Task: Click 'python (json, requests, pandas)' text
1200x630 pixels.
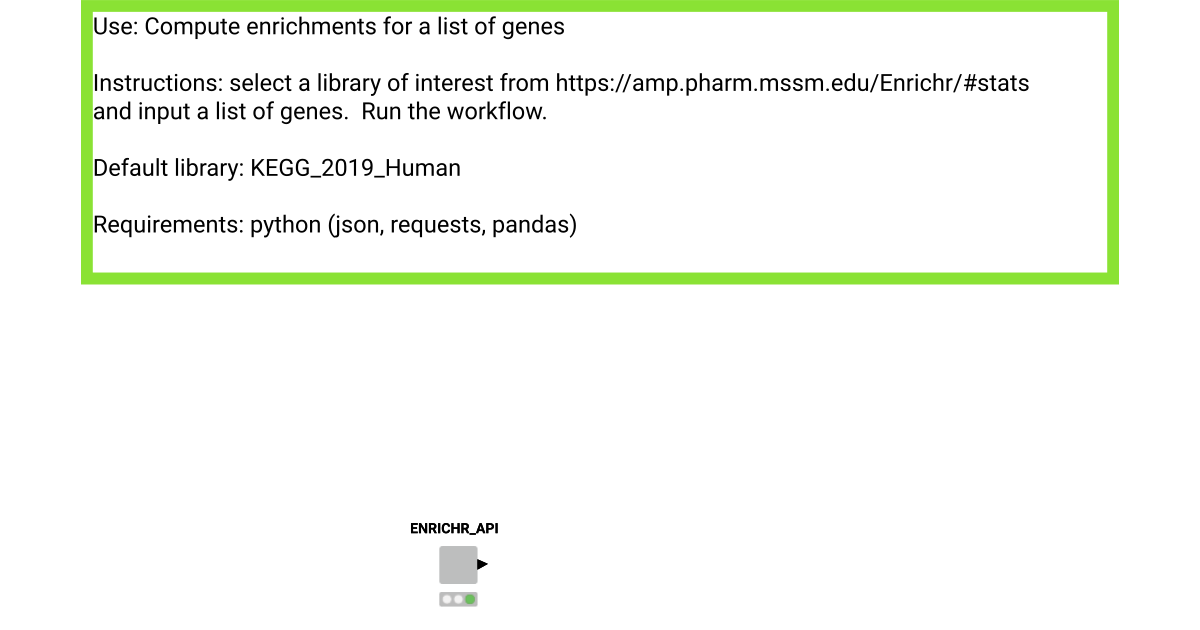Action: pyautogui.click(x=413, y=225)
